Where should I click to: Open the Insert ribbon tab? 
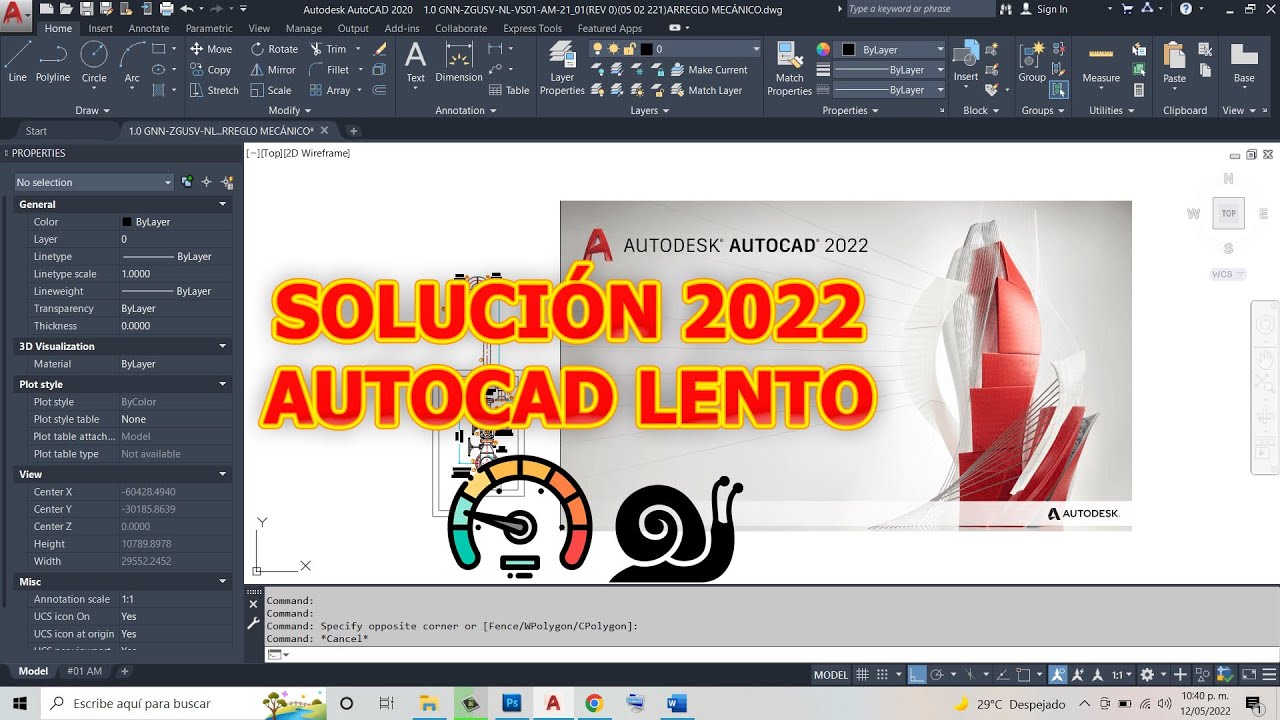[x=100, y=28]
